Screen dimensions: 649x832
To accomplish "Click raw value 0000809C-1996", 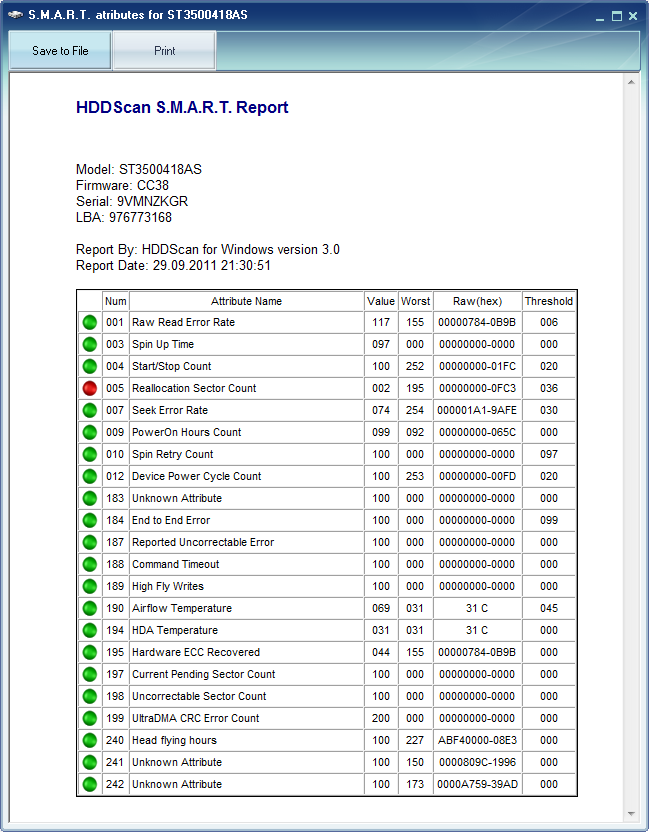I will tap(477, 762).
